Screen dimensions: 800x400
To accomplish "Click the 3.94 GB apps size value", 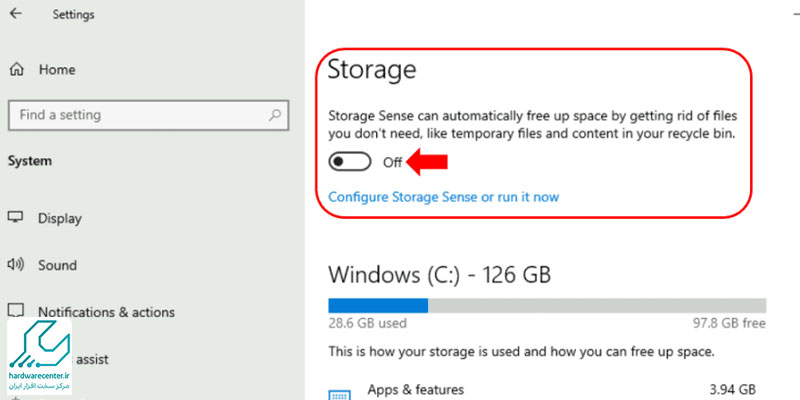I will 733,390.
